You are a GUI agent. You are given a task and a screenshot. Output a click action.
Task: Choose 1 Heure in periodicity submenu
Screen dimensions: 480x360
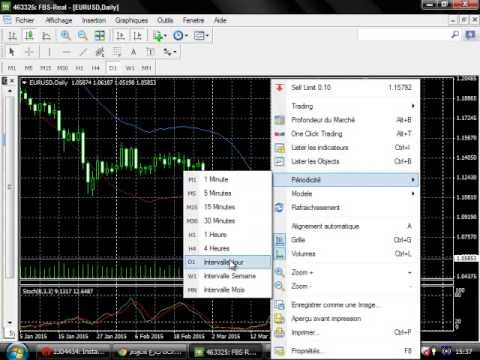coord(228,235)
